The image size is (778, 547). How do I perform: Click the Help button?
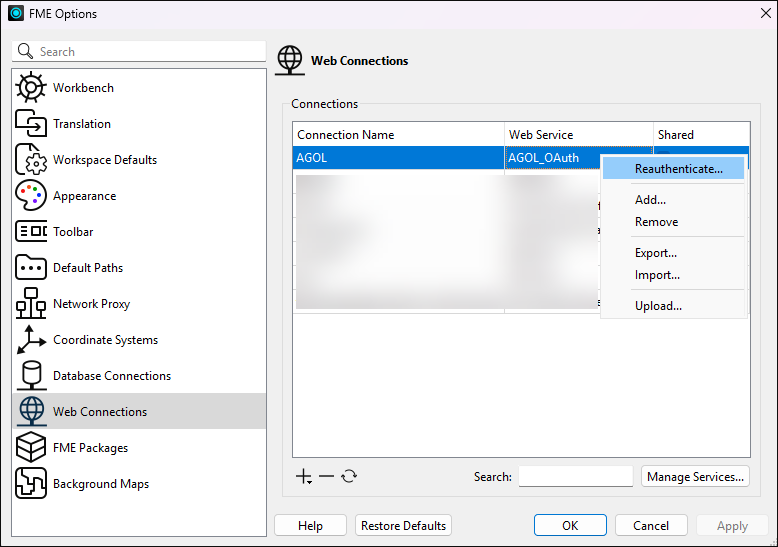point(311,525)
